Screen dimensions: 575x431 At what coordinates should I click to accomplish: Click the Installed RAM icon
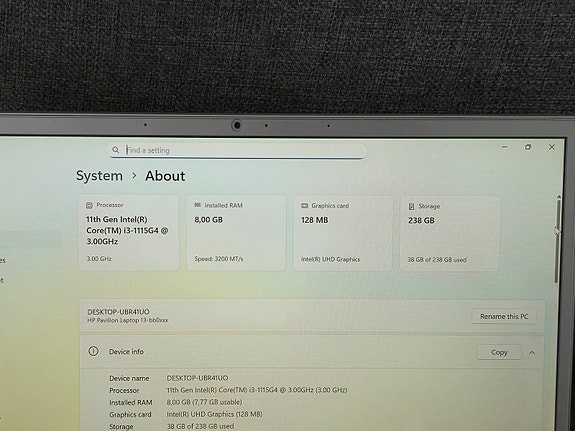(198, 205)
